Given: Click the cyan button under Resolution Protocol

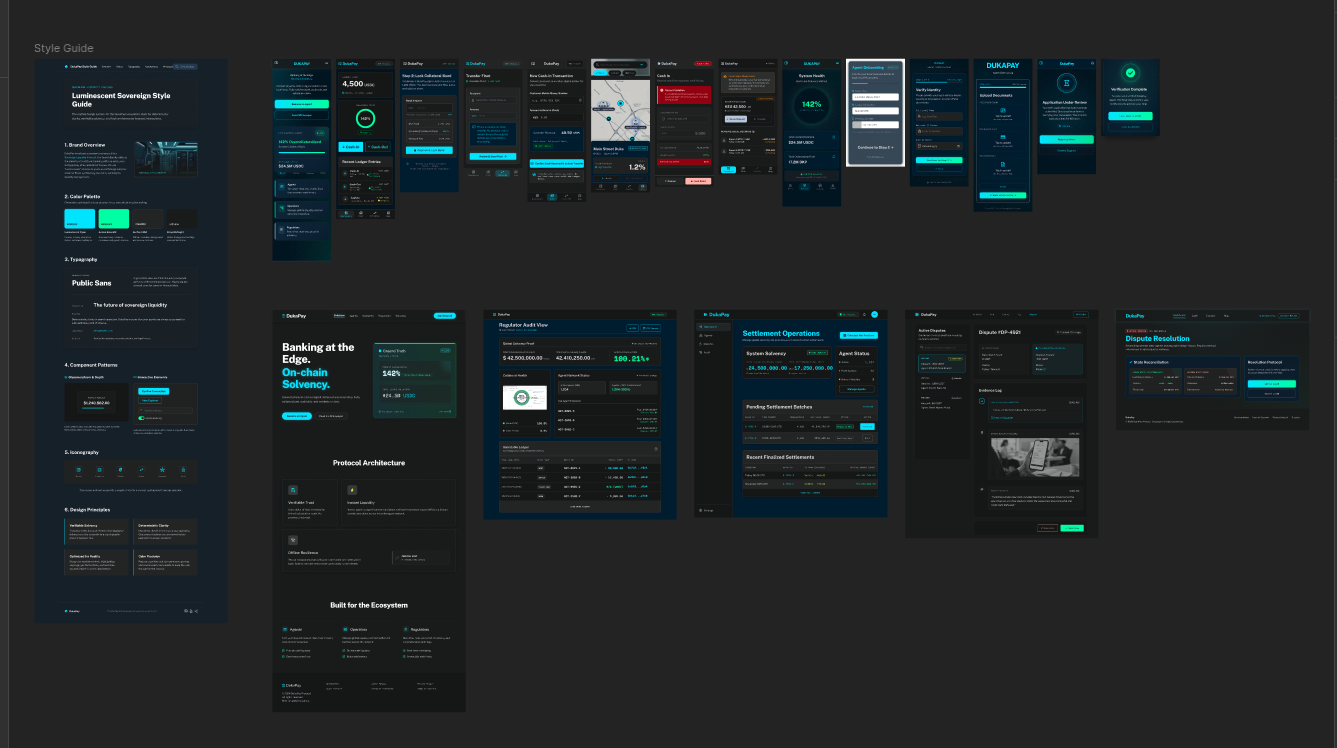Looking at the screenshot, I should click(x=1271, y=383).
